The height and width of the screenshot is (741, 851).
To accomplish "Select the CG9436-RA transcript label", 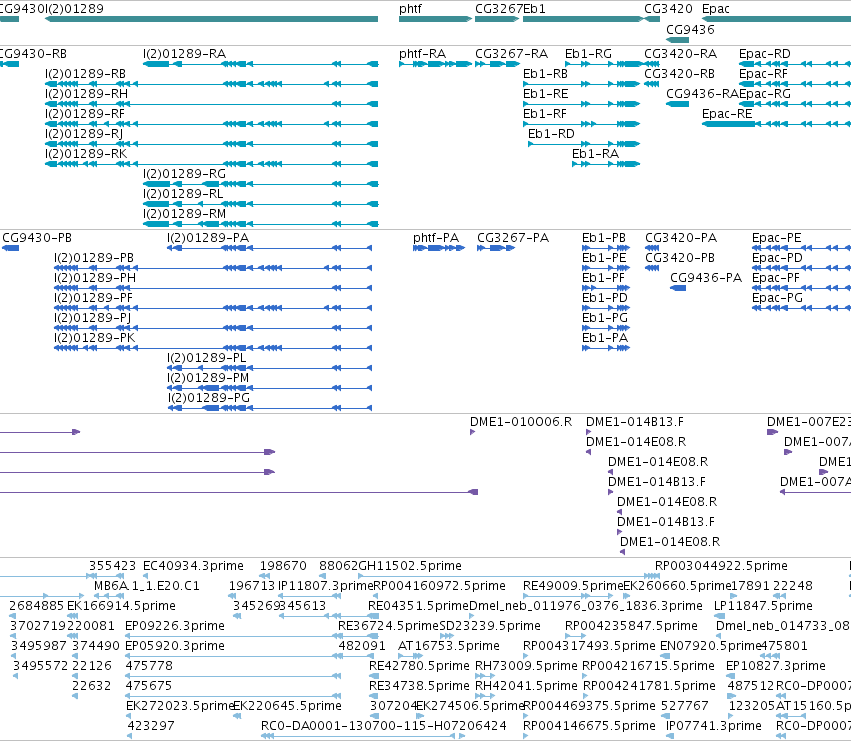I will (702, 94).
